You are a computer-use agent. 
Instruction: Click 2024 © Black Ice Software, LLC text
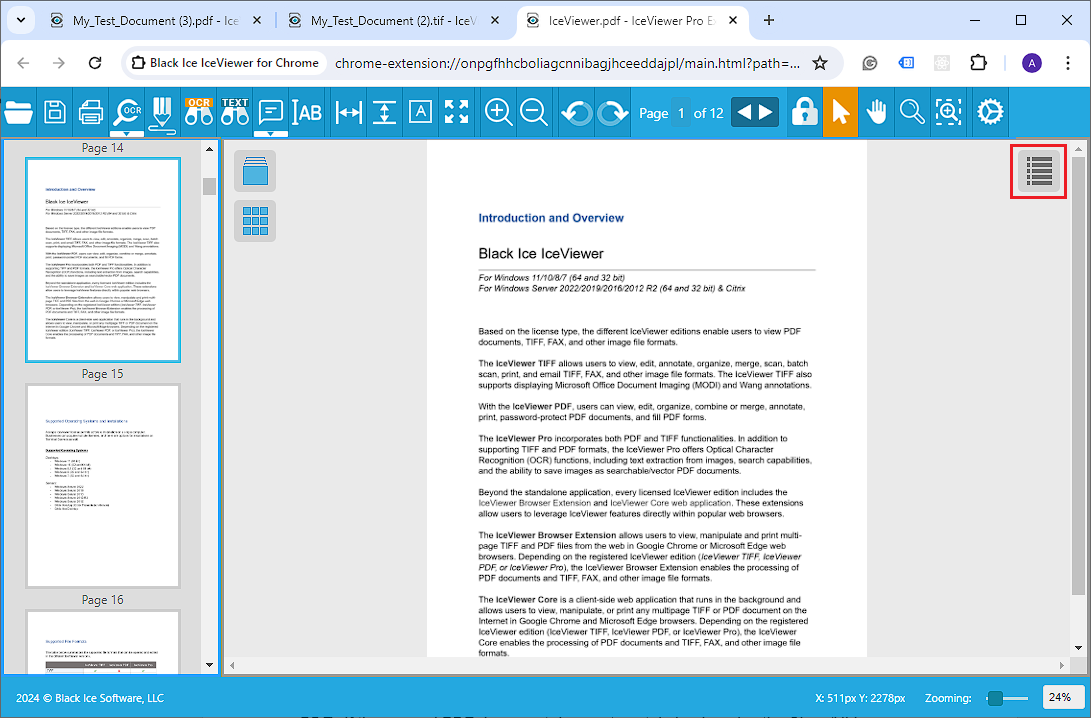[90, 698]
